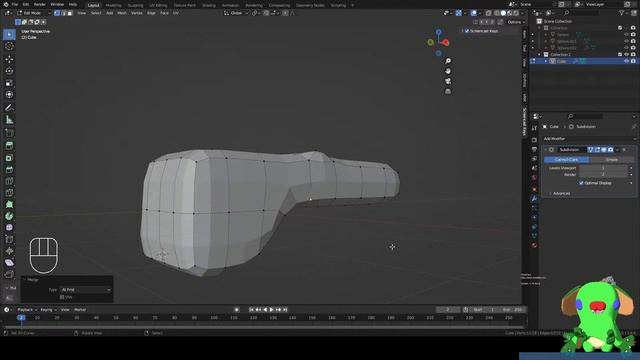
Task: Open the Vertex menu in viewport header
Action: (x=136, y=13)
